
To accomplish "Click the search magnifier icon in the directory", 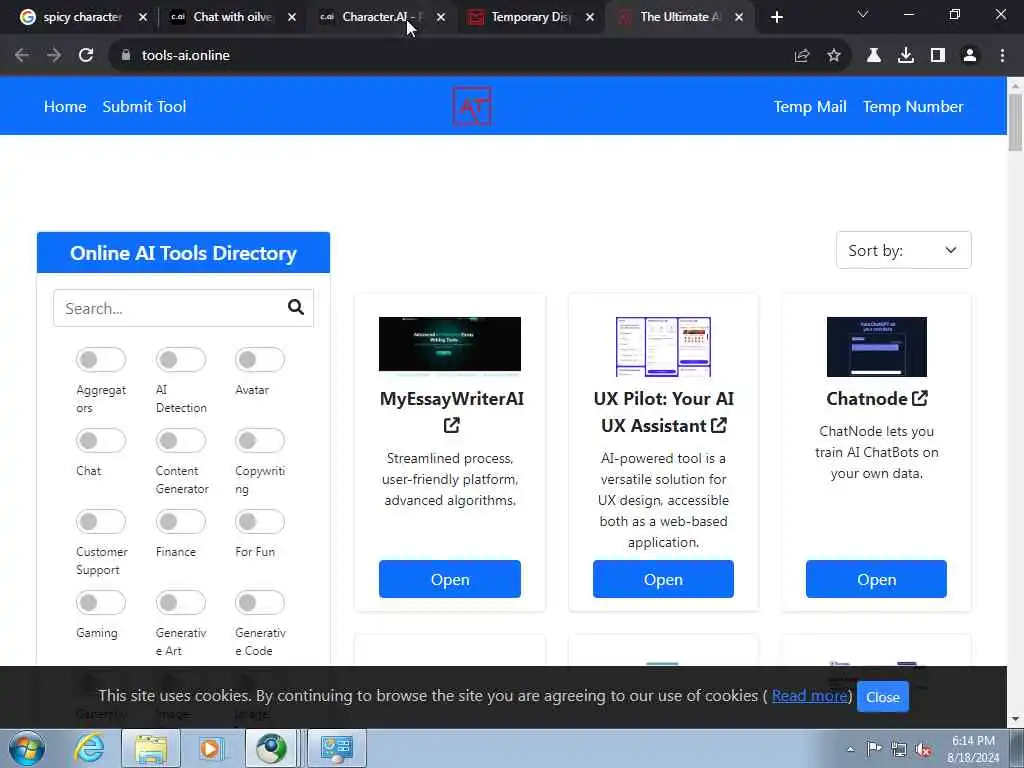I will pyautogui.click(x=296, y=308).
